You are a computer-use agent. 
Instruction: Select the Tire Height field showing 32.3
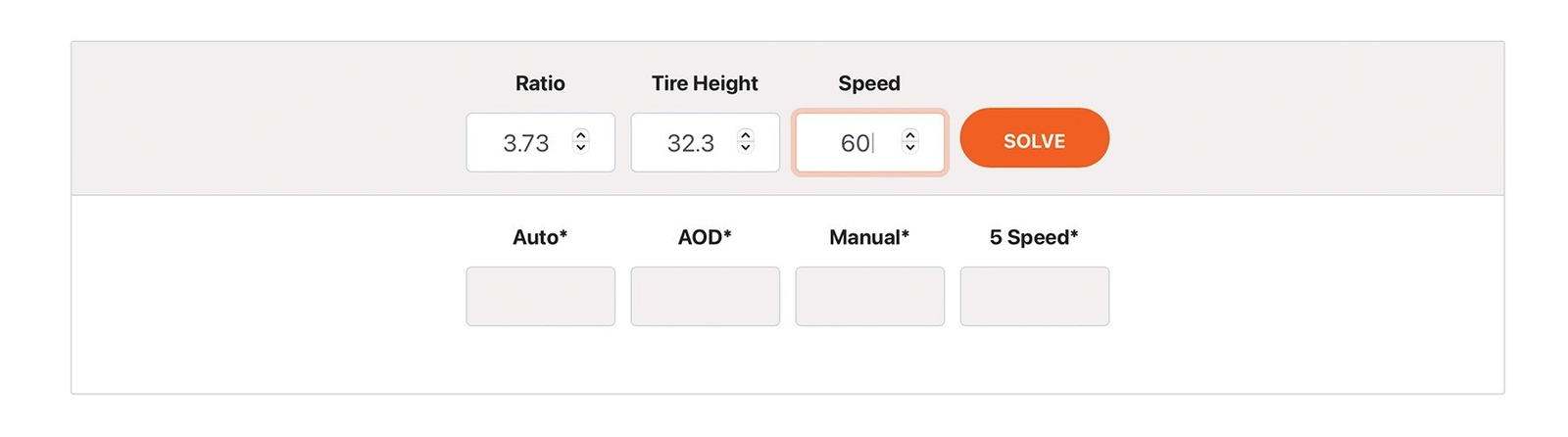[705, 142]
